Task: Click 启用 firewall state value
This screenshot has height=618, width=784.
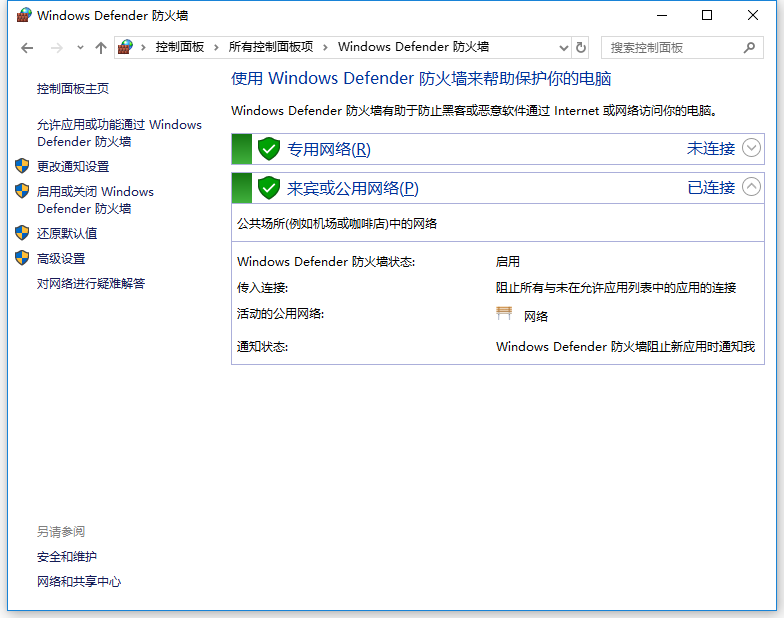Action: [508, 262]
